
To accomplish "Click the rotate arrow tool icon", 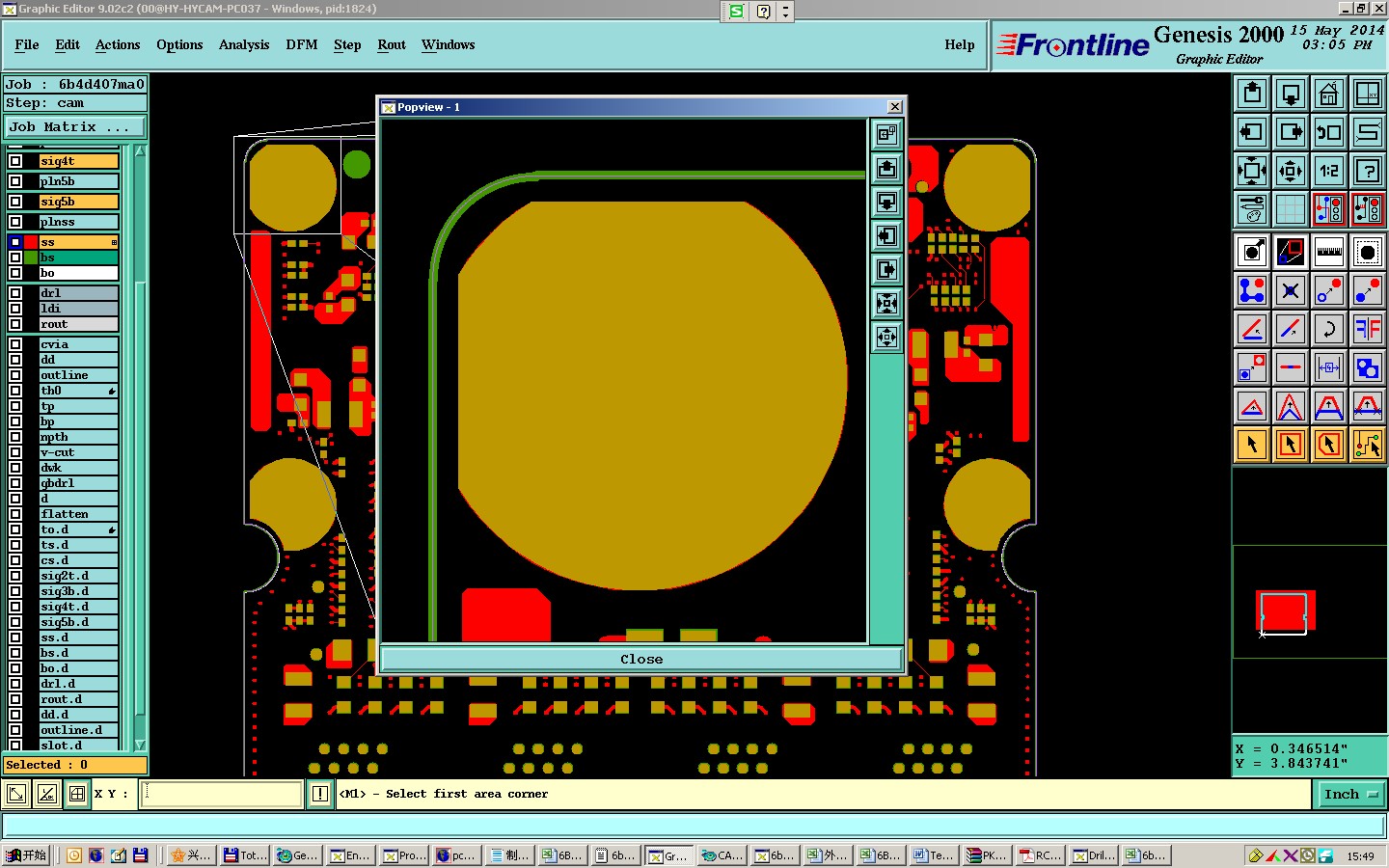I will (1329, 329).
